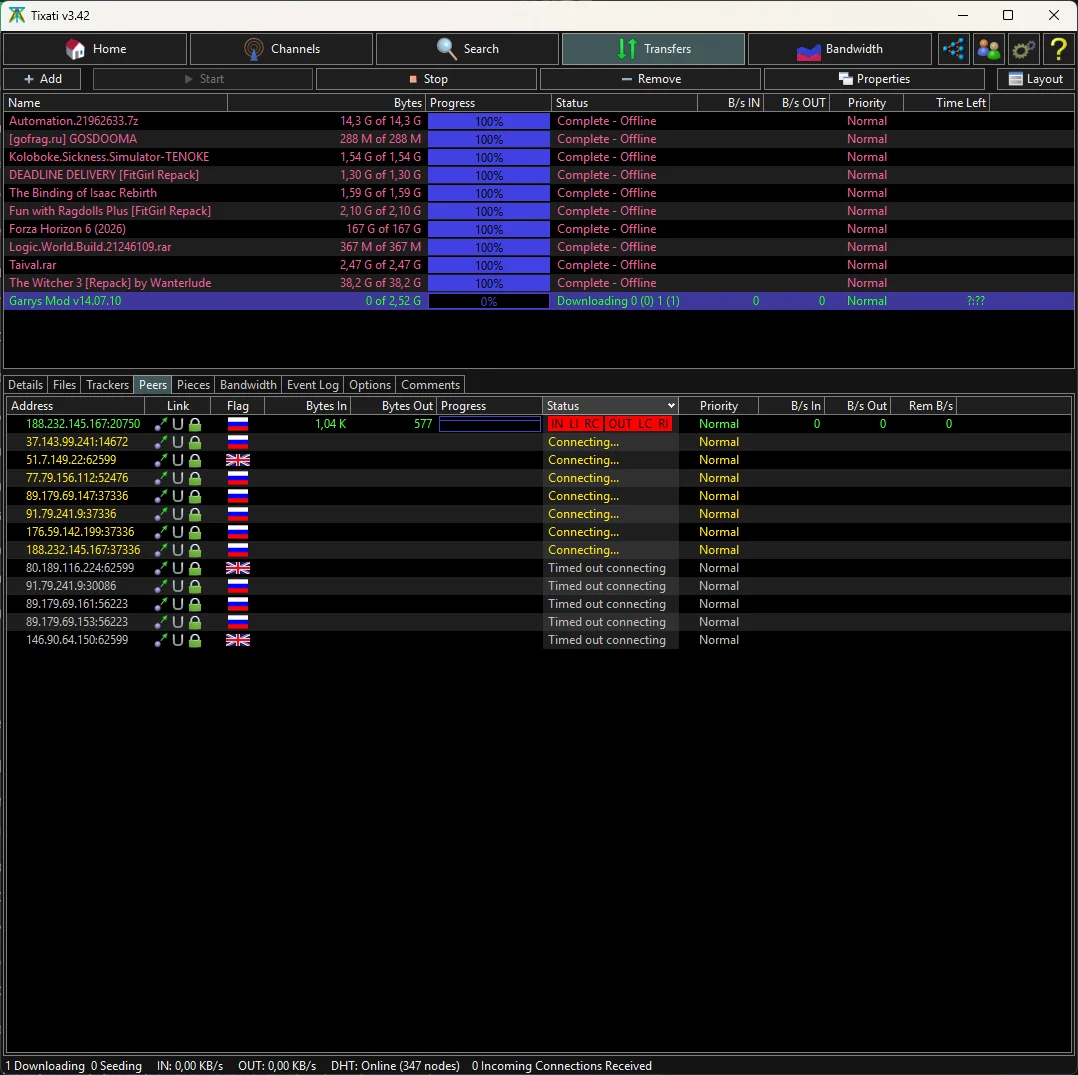Click the Russian flag for 188.232.145.167:20750
The width and height of the screenshot is (1078, 1075).
[x=238, y=424]
